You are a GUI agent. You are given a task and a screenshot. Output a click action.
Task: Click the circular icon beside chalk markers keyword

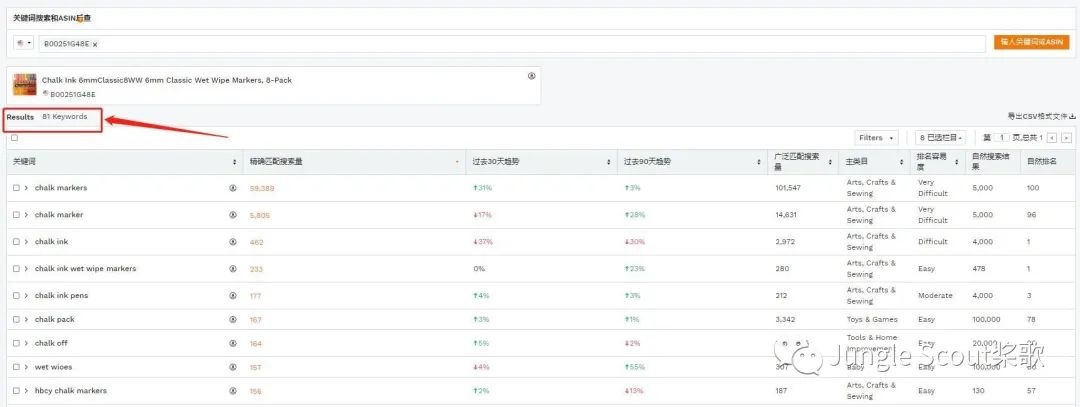coord(233,188)
